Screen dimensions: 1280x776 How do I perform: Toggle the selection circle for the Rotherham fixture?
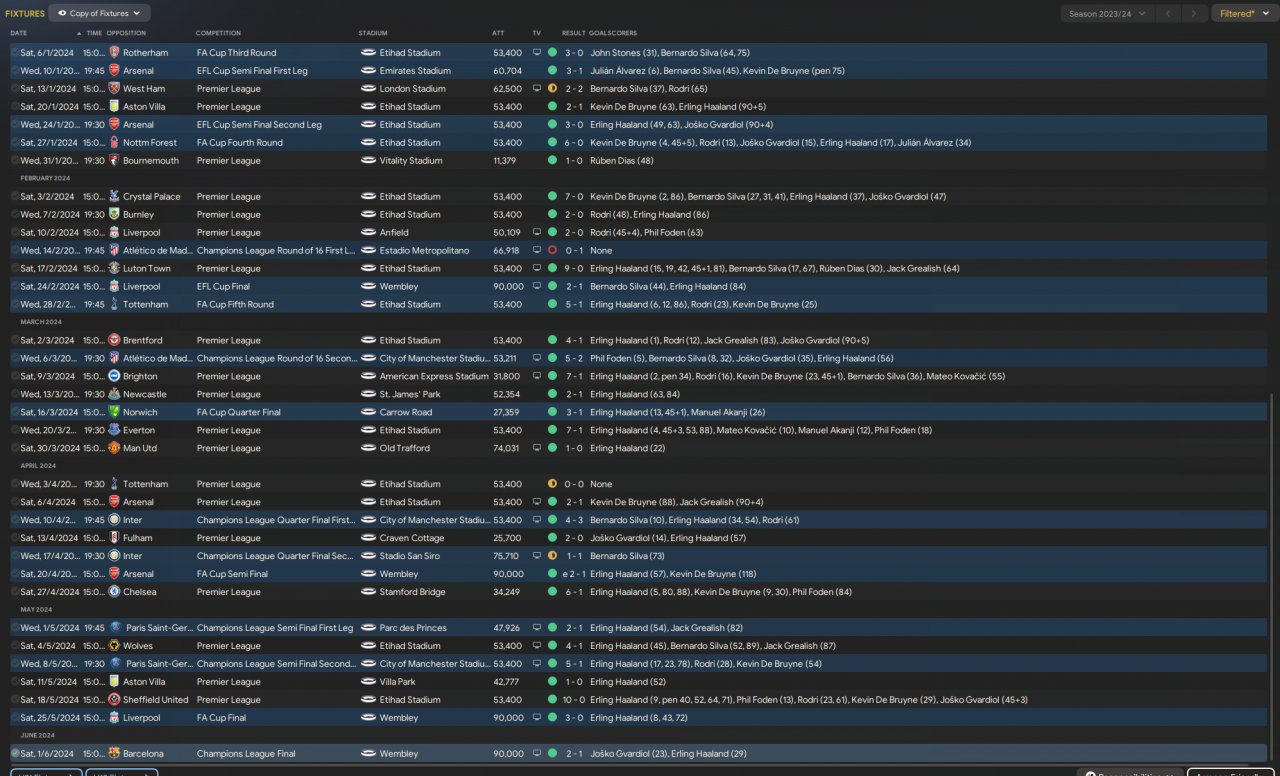[15, 53]
